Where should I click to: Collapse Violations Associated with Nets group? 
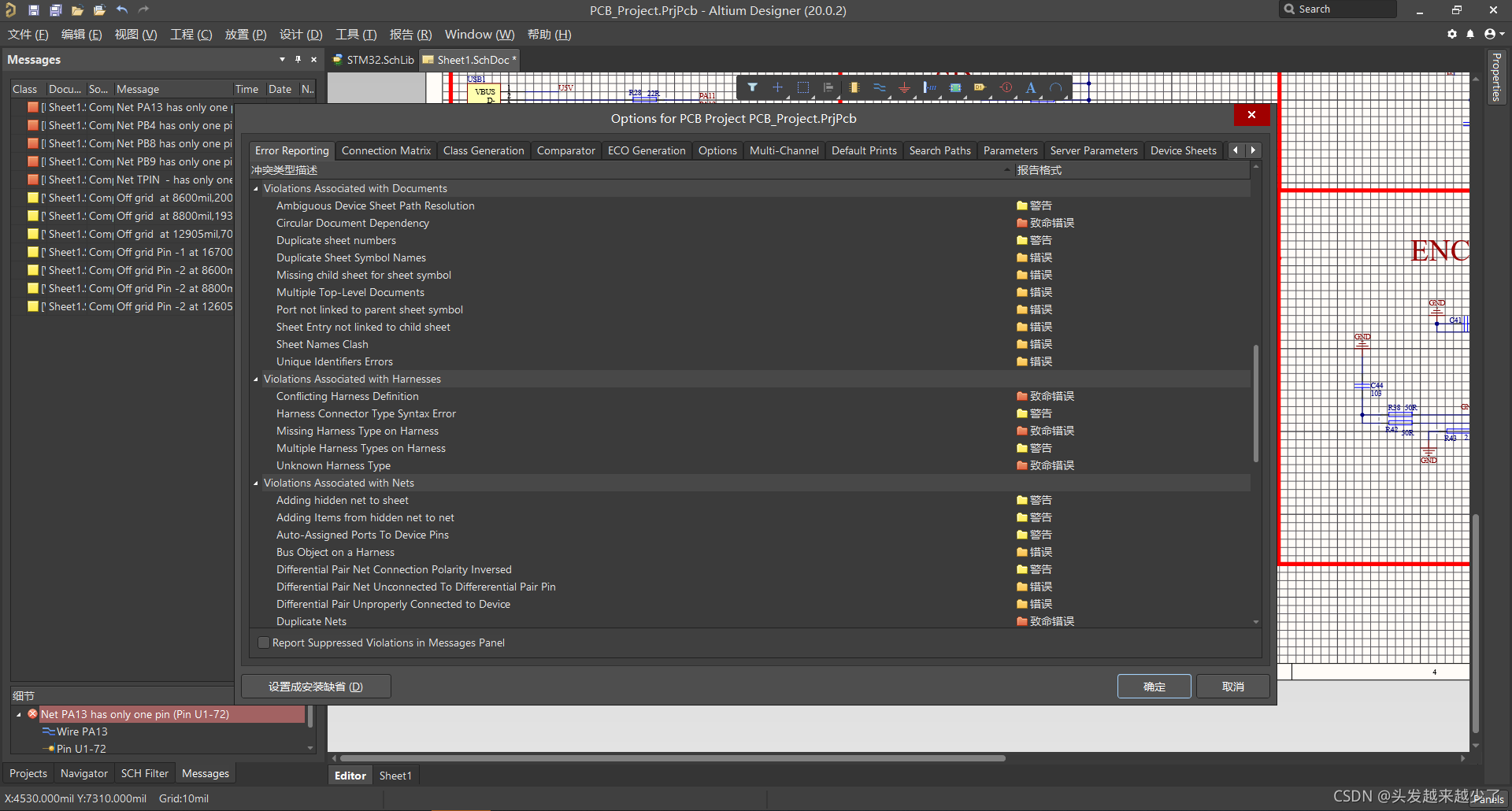tap(256, 483)
